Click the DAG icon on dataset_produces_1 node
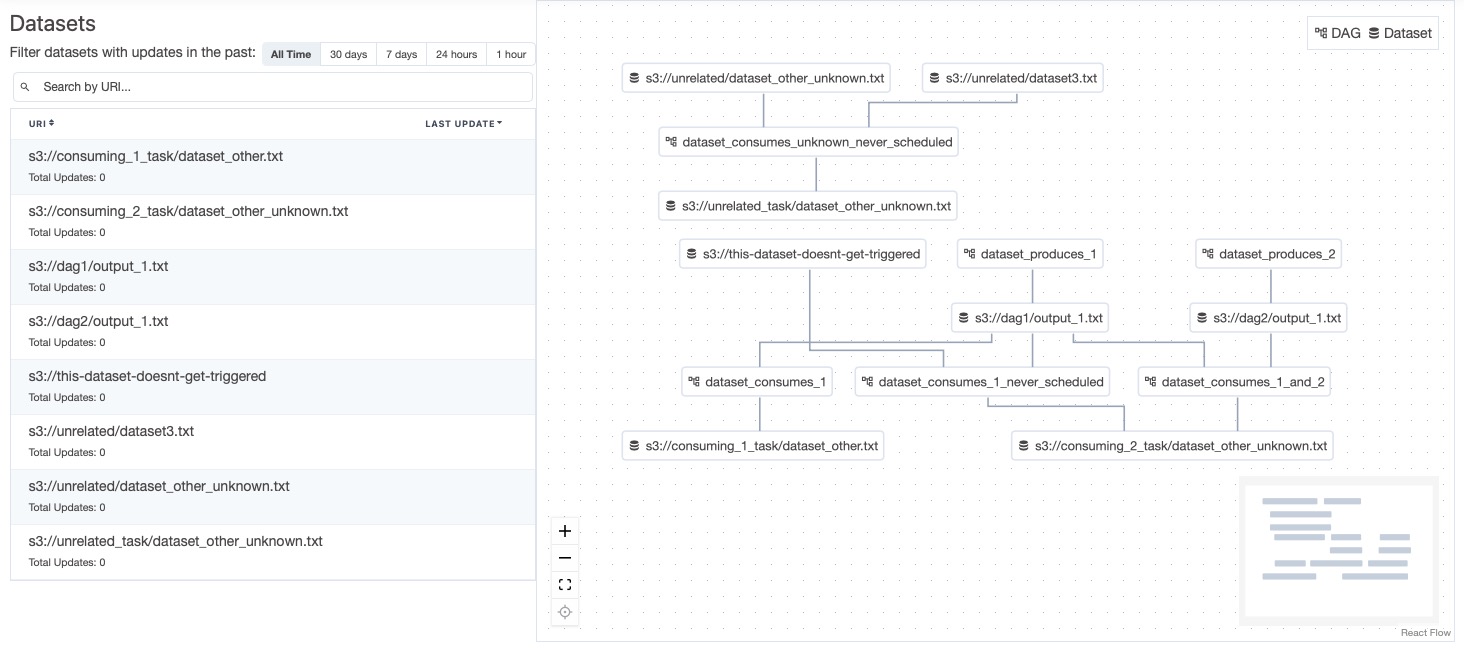This screenshot has width=1464, height=648. coord(969,254)
